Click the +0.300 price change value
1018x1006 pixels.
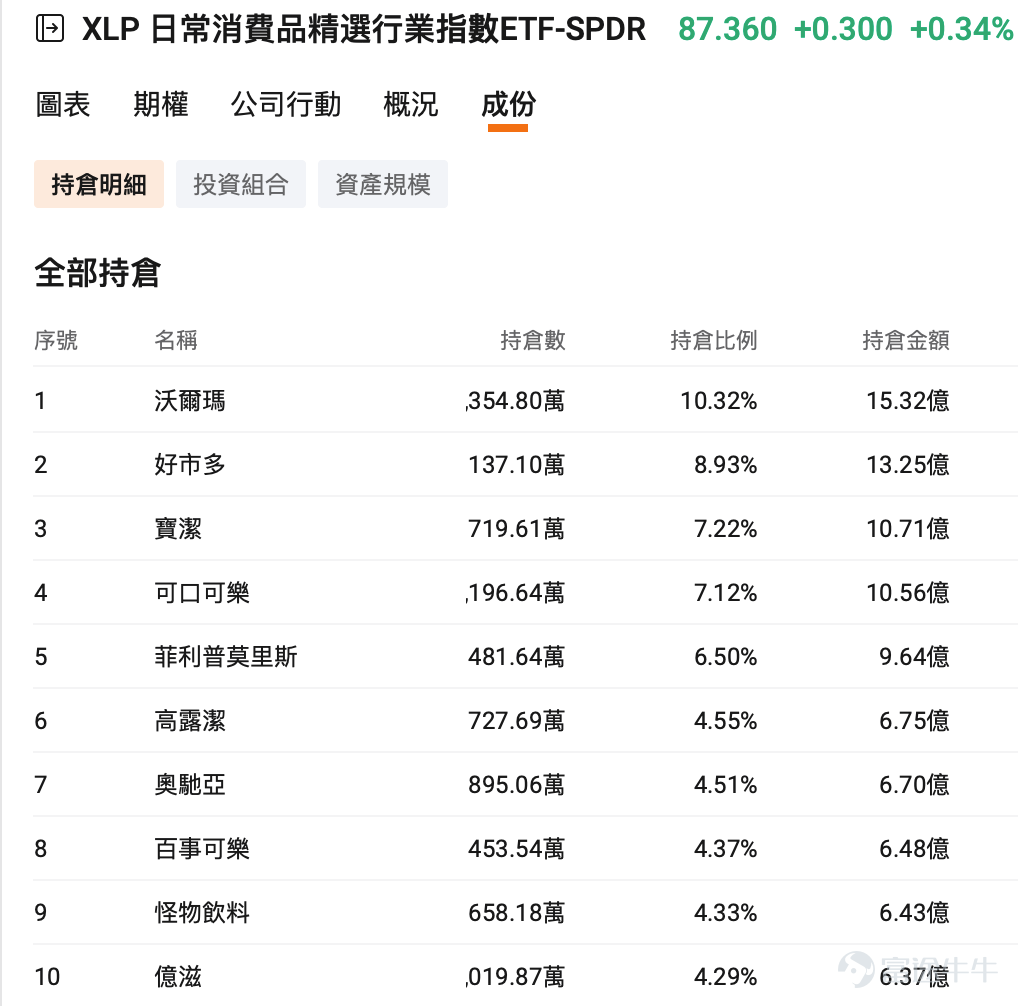(843, 29)
